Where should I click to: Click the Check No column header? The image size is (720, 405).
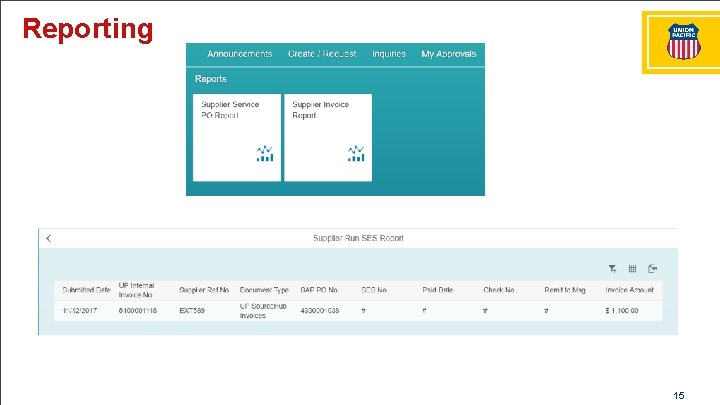tap(499, 290)
